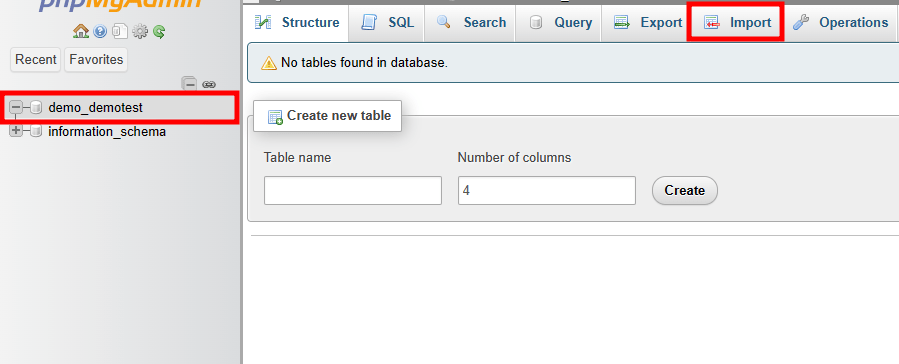Reload navigation panel with green refresh icon
The image size is (899, 364).
coord(159,32)
